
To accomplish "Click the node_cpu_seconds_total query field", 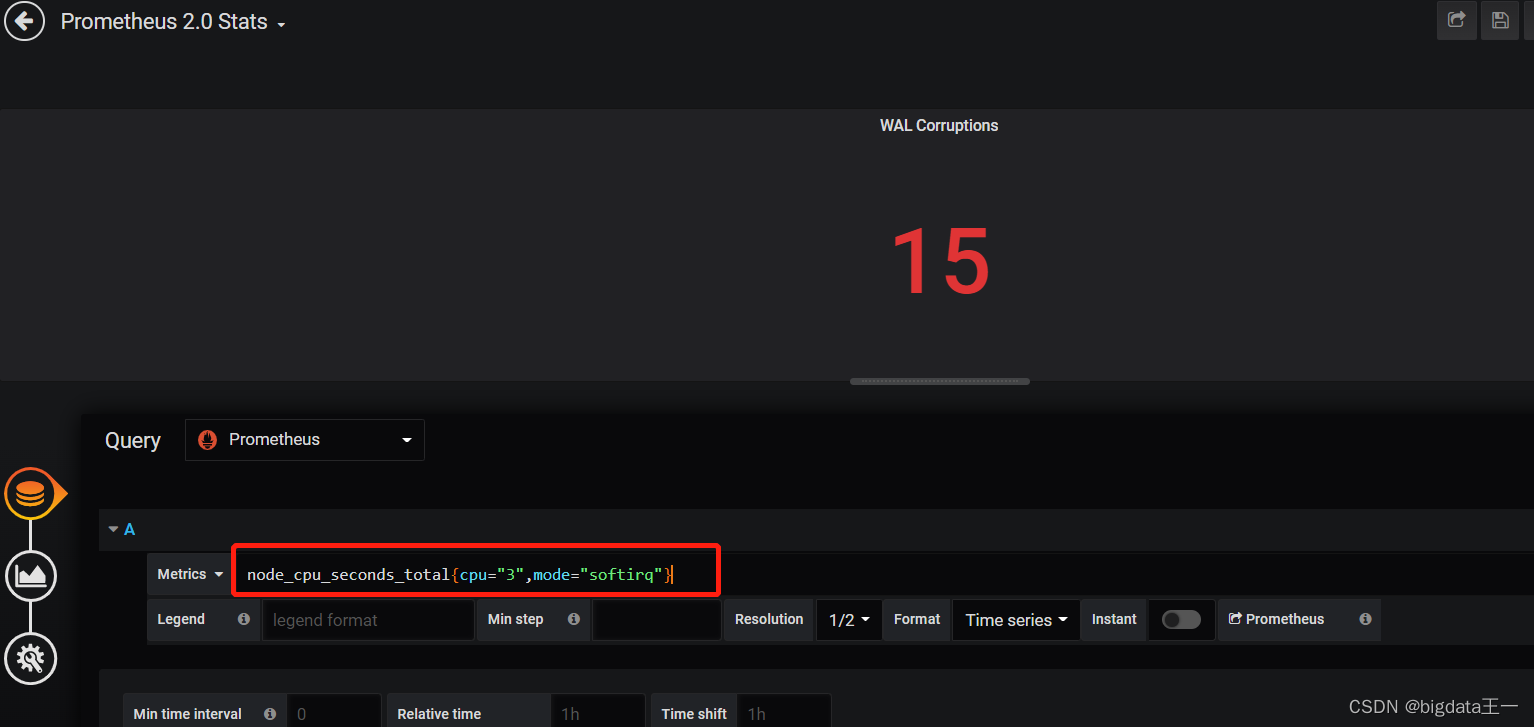I will (x=476, y=574).
